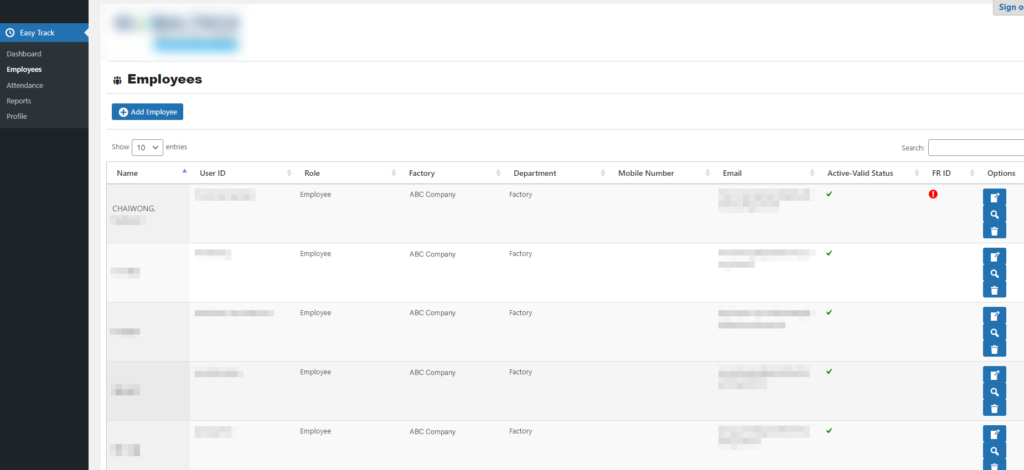Viewport: 1024px width, 470px height.
Task: Click the green checkmark in the second employee row
Action: pyautogui.click(x=829, y=253)
